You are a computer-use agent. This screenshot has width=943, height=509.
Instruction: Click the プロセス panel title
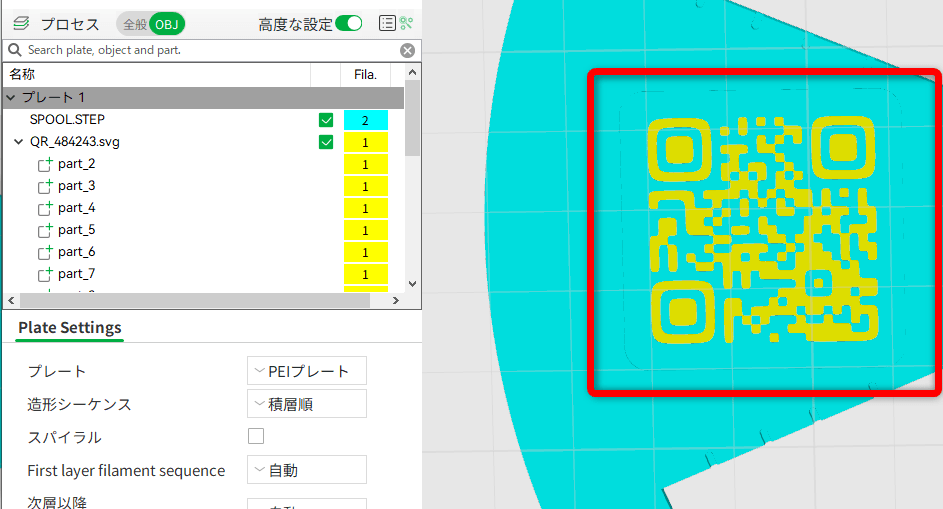70,24
